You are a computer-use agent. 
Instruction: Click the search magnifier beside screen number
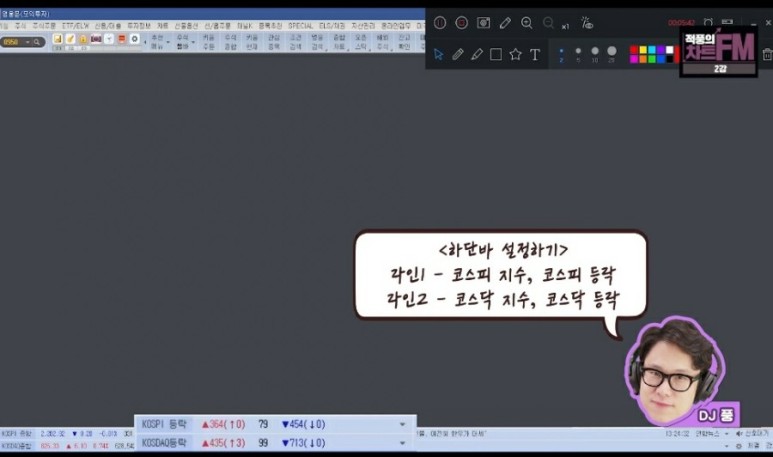click(x=37, y=42)
